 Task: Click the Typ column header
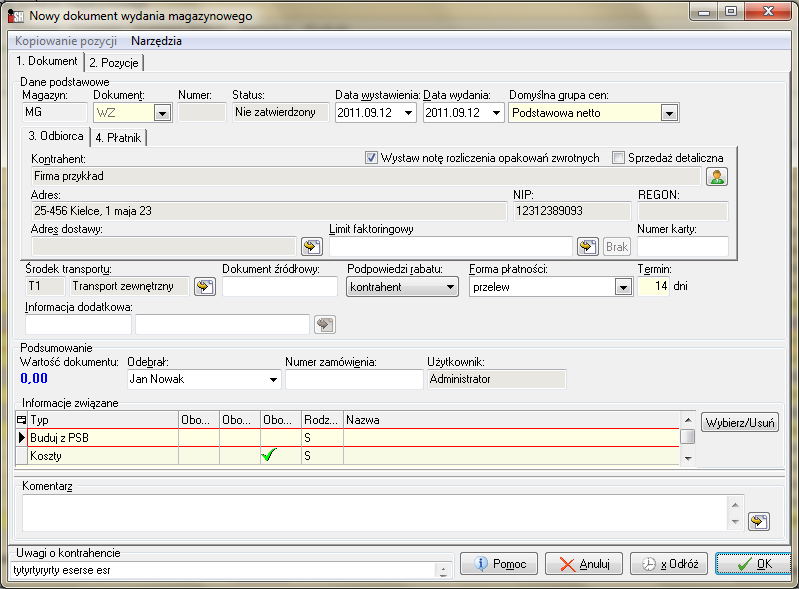tap(102, 420)
